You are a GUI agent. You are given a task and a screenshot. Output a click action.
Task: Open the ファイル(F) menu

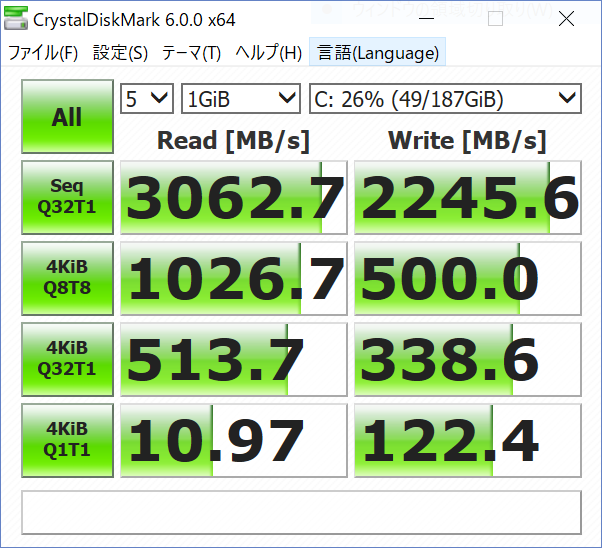[43, 53]
